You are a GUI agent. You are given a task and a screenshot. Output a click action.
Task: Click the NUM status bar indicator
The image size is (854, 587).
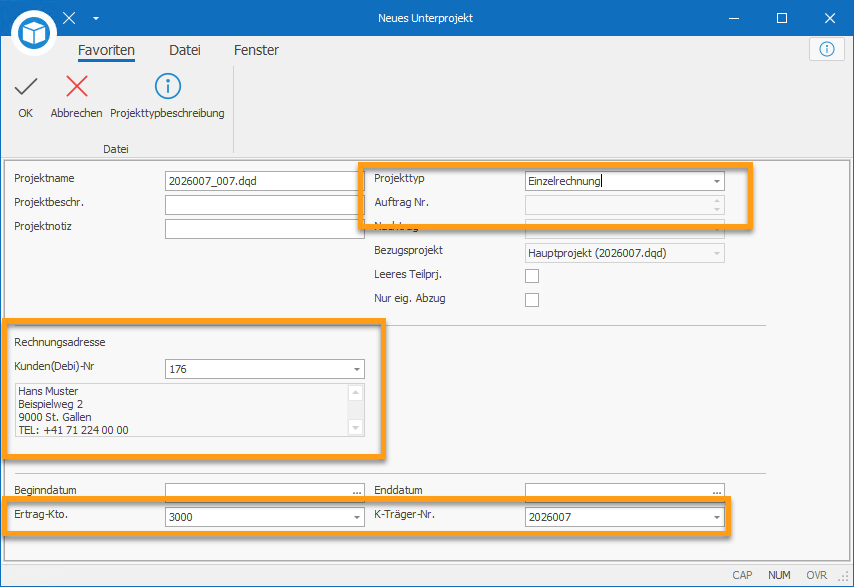point(779,575)
